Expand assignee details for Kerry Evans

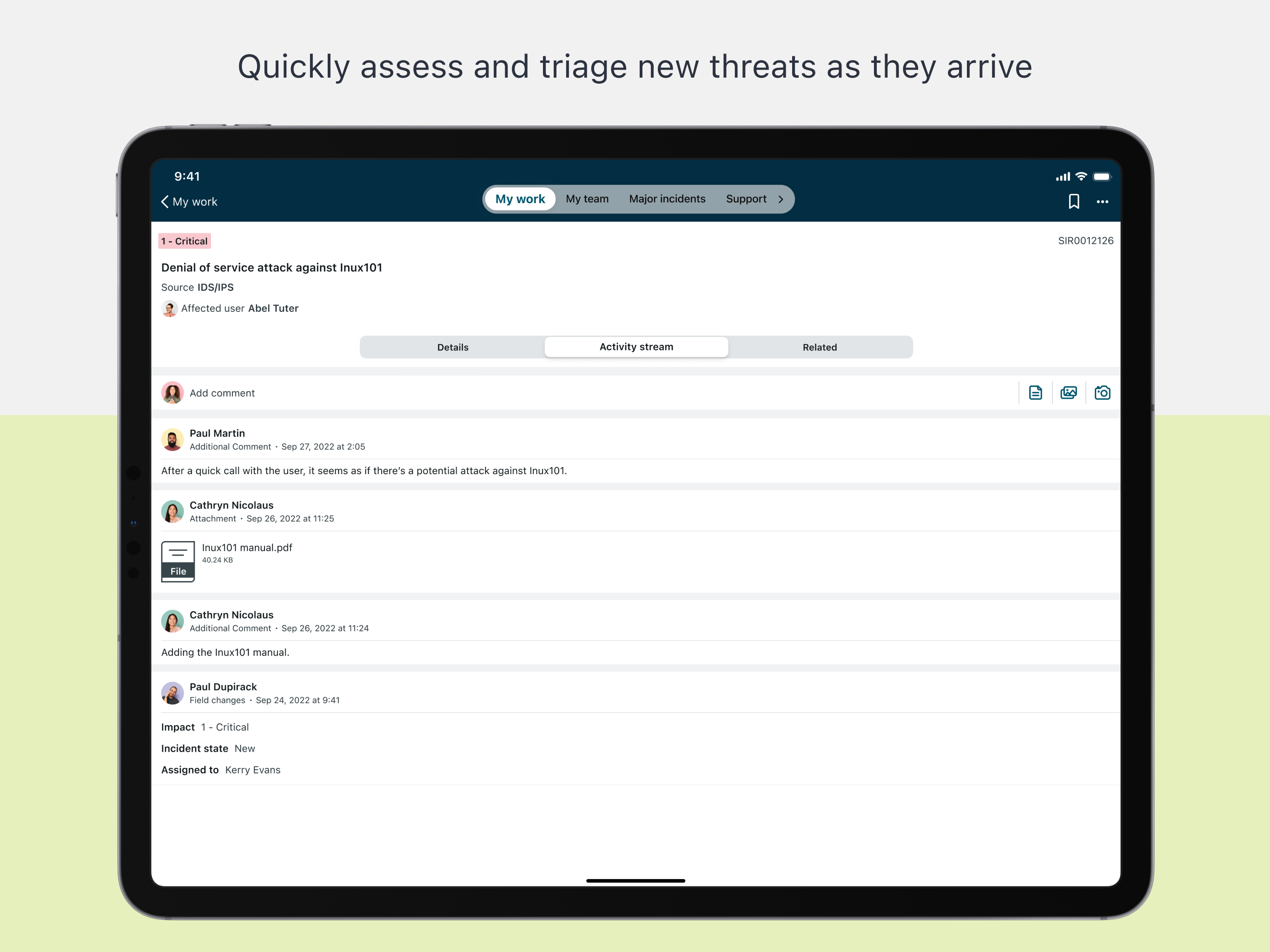pyautogui.click(x=252, y=769)
